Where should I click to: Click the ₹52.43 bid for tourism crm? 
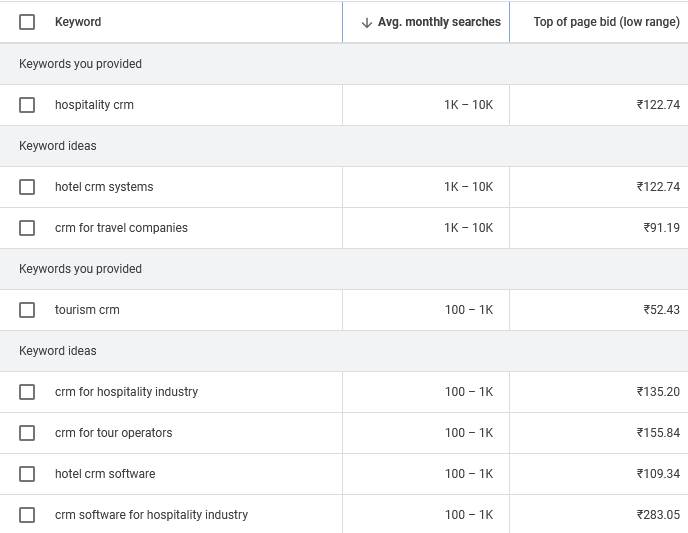tap(661, 310)
